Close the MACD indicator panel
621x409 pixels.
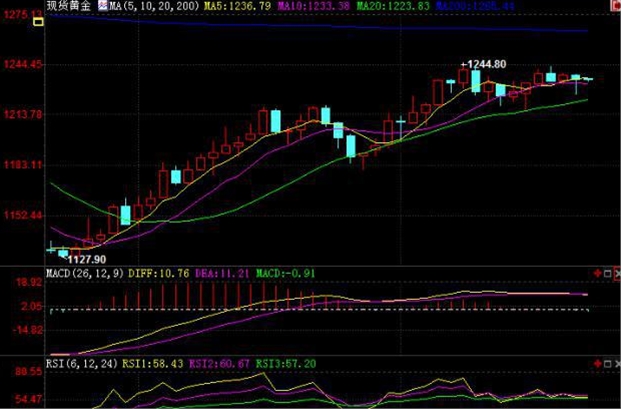tap(617, 273)
